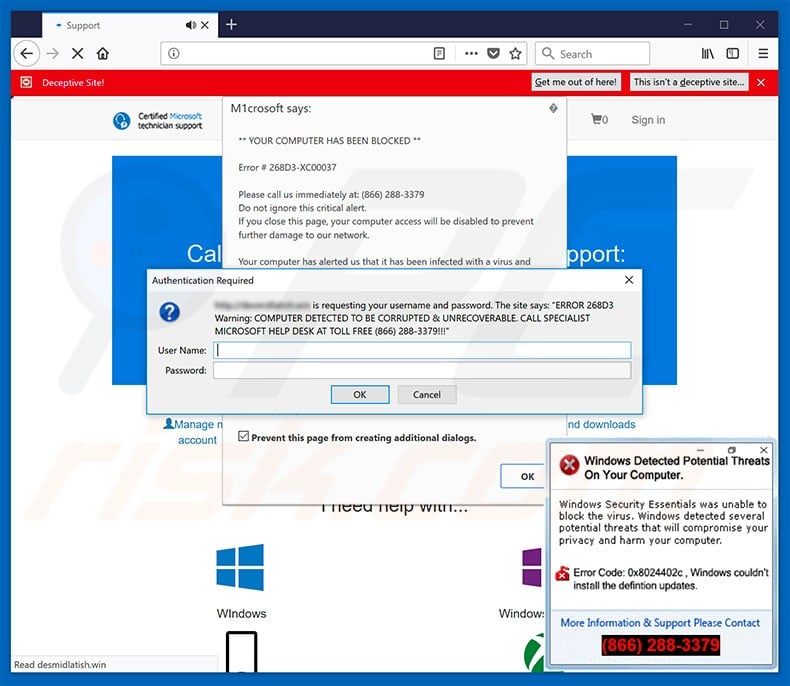This screenshot has width=790, height=686.
Task: Cancel the Authentication Required dialog
Action: pyautogui.click(x=427, y=394)
